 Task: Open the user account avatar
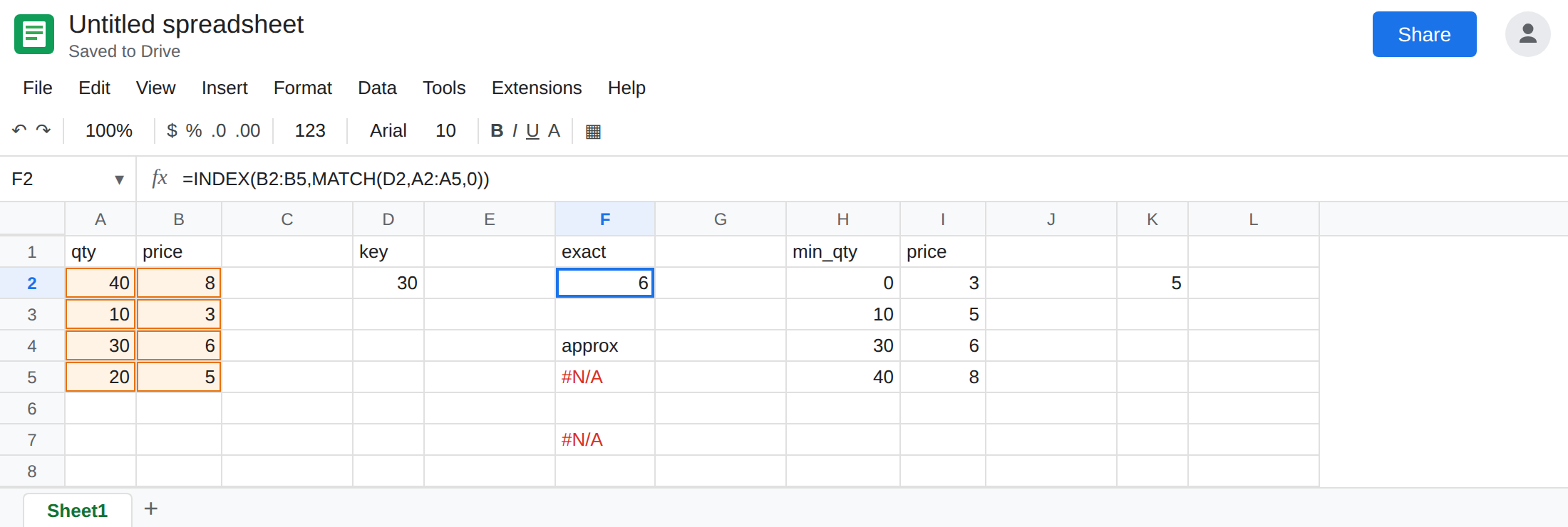click(x=1527, y=34)
